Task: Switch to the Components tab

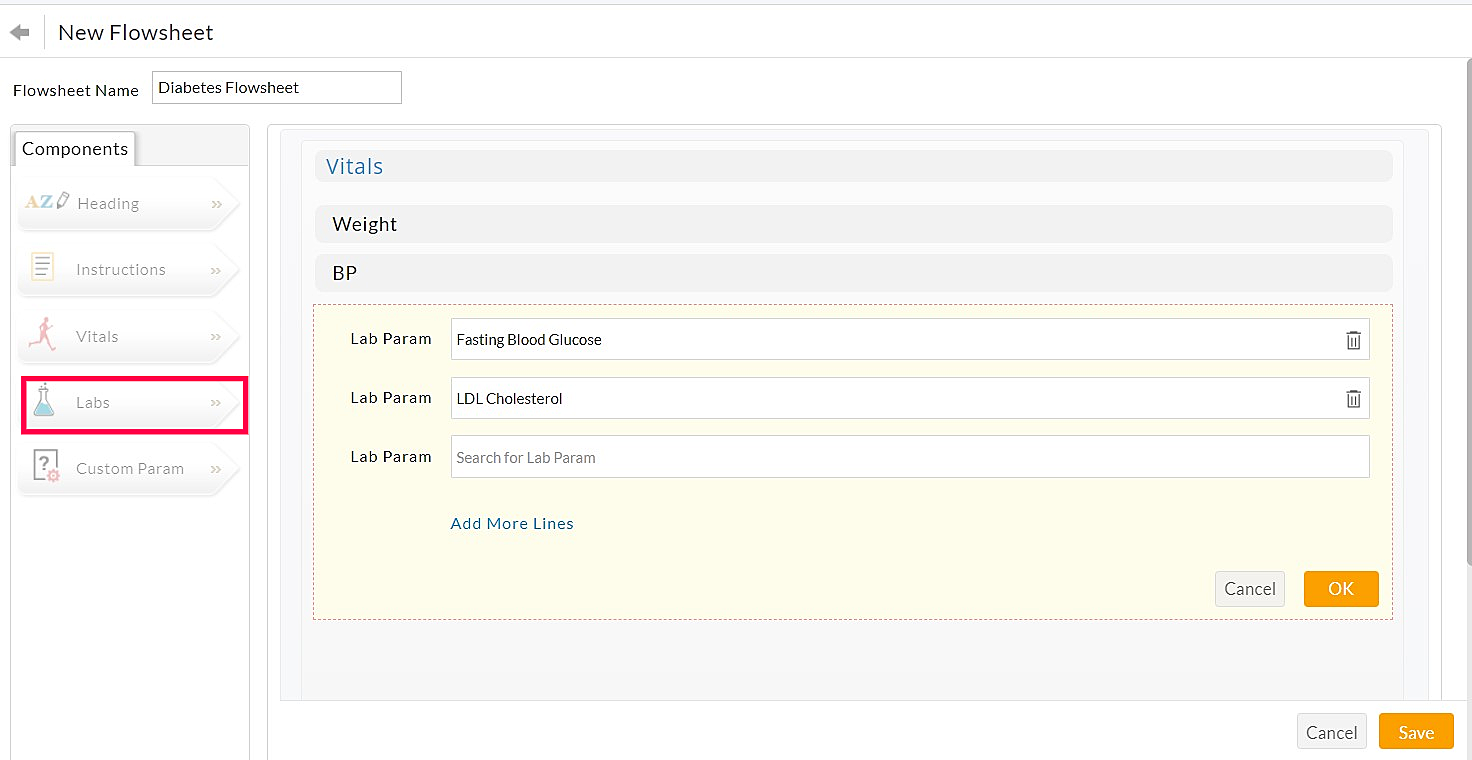Action: (74, 148)
